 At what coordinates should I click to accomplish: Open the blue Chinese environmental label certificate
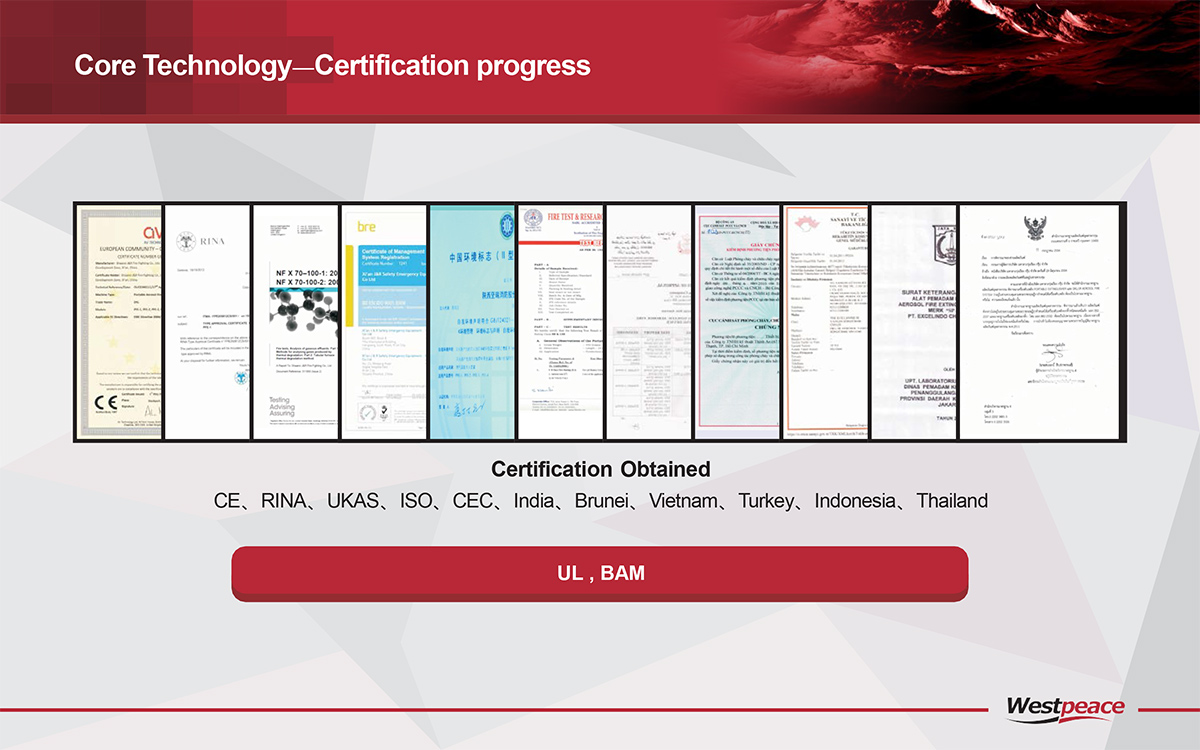[471, 322]
